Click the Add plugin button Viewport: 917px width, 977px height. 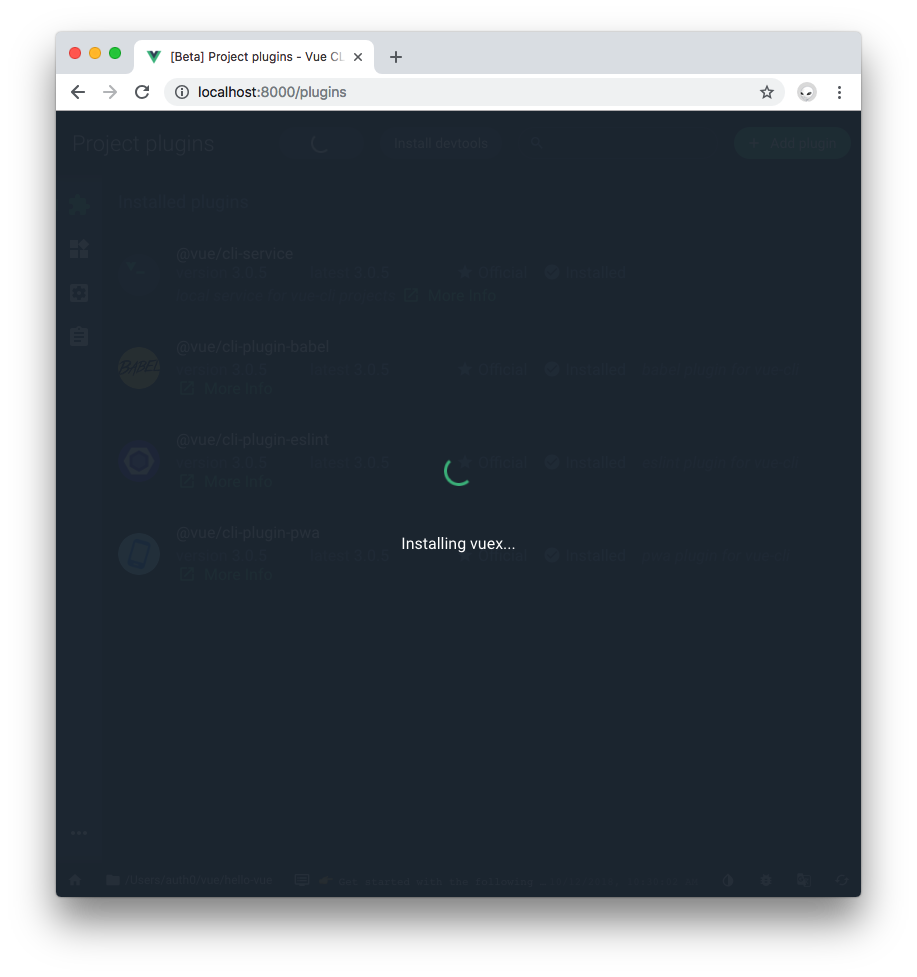pyautogui.click(x=792, y=143)
